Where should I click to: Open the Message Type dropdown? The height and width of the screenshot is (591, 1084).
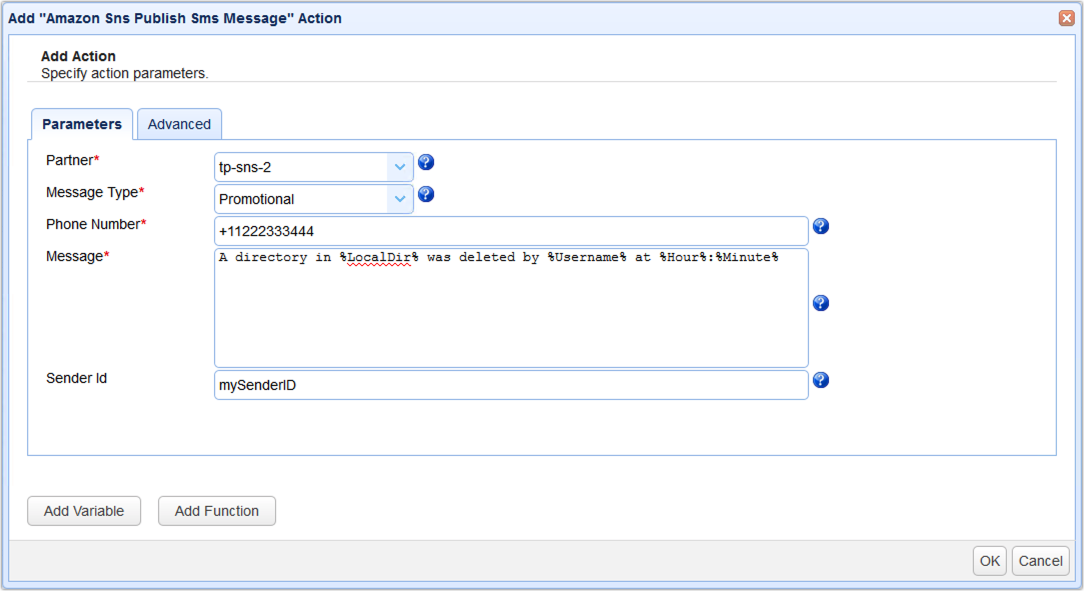(x=400, y=198)
